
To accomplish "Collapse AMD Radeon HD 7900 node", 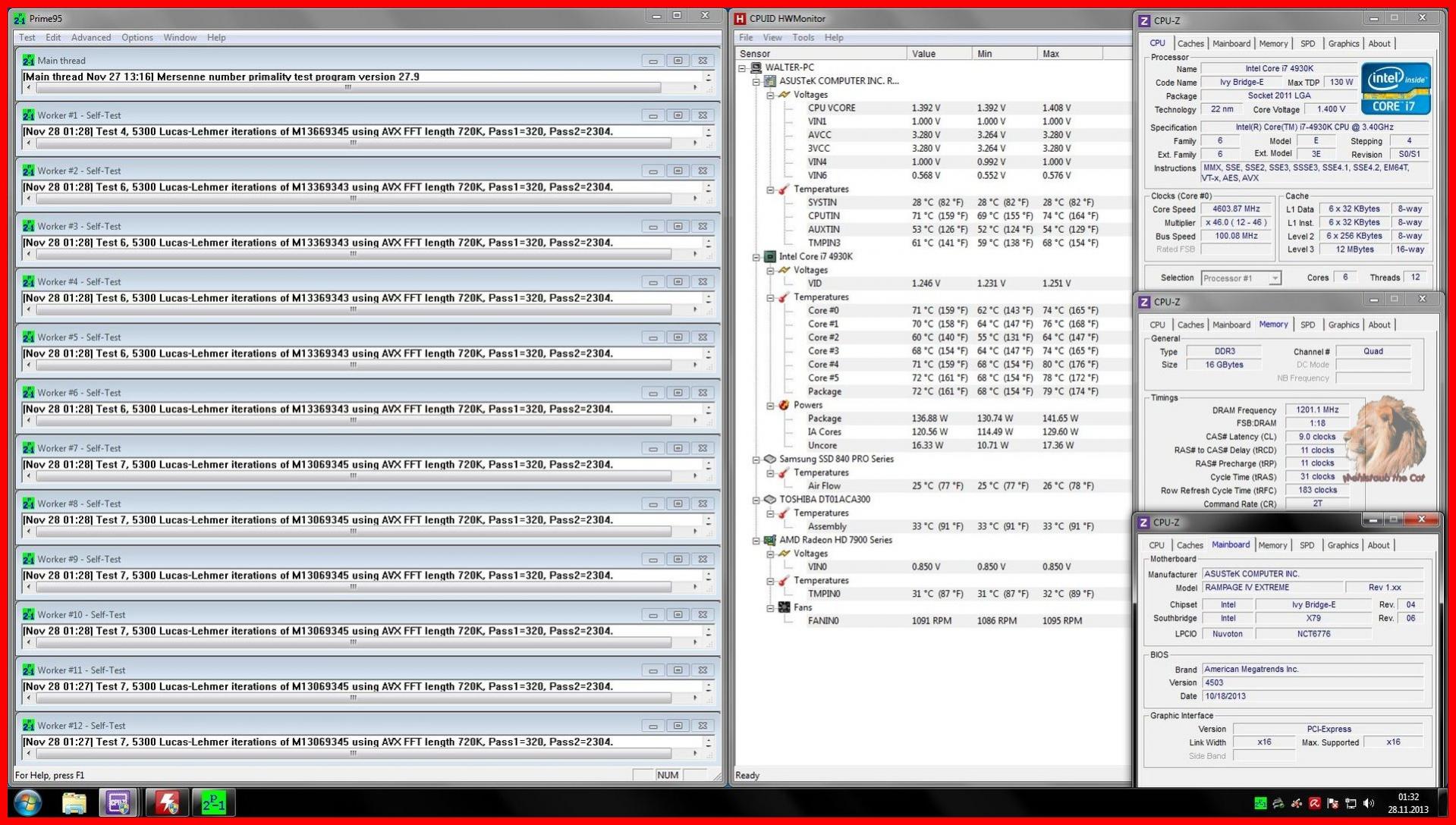I will [x=756, y=541].
